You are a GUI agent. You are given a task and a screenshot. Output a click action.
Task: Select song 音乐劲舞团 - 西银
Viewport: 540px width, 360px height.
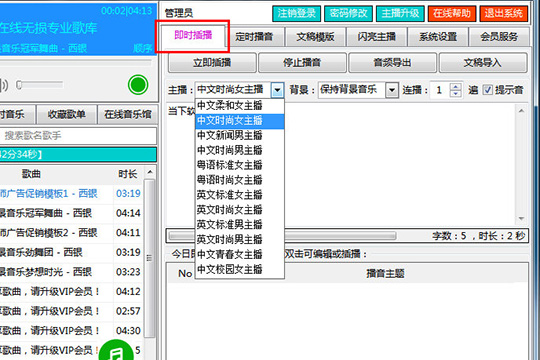click(72, 253)
